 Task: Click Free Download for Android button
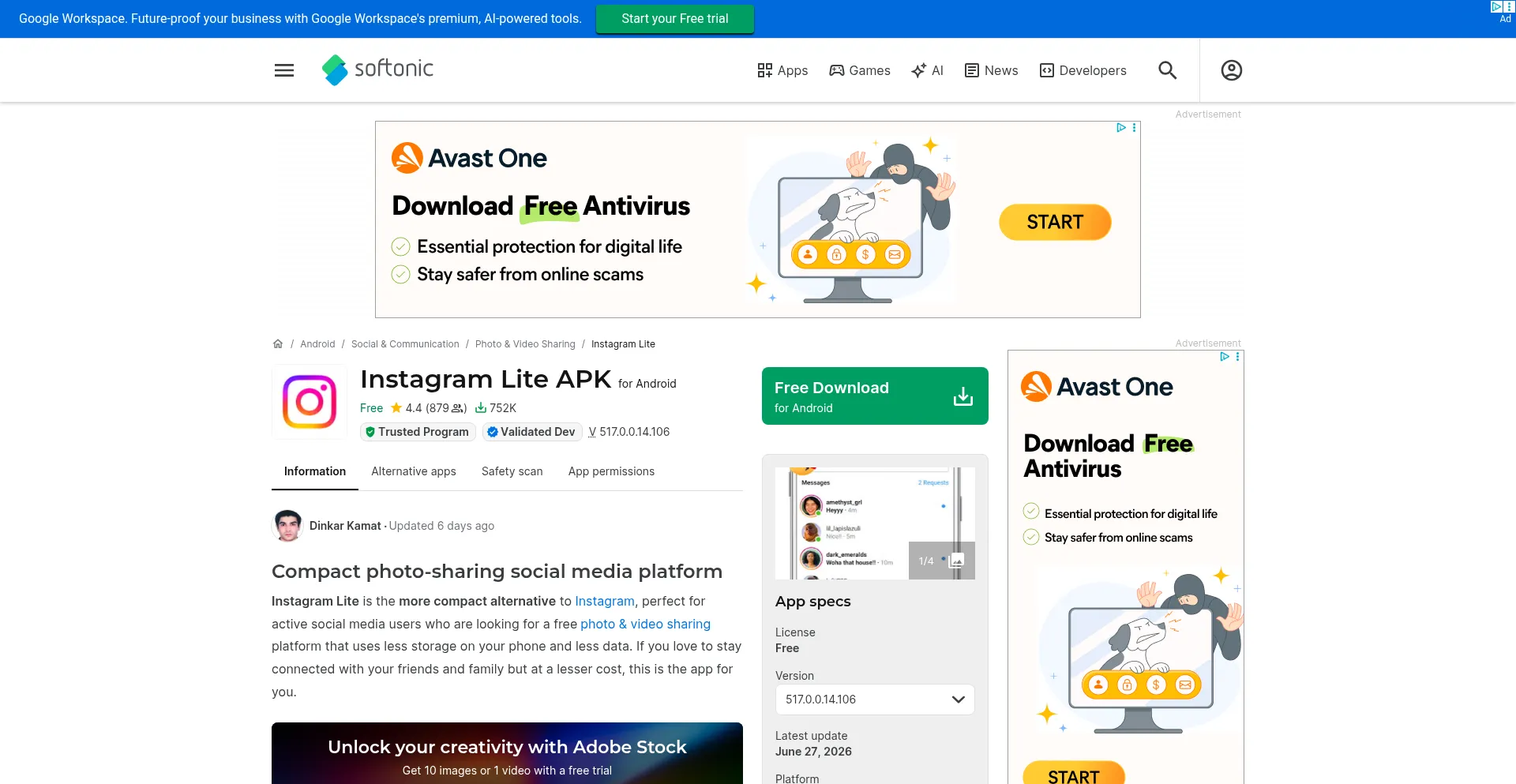875,396
